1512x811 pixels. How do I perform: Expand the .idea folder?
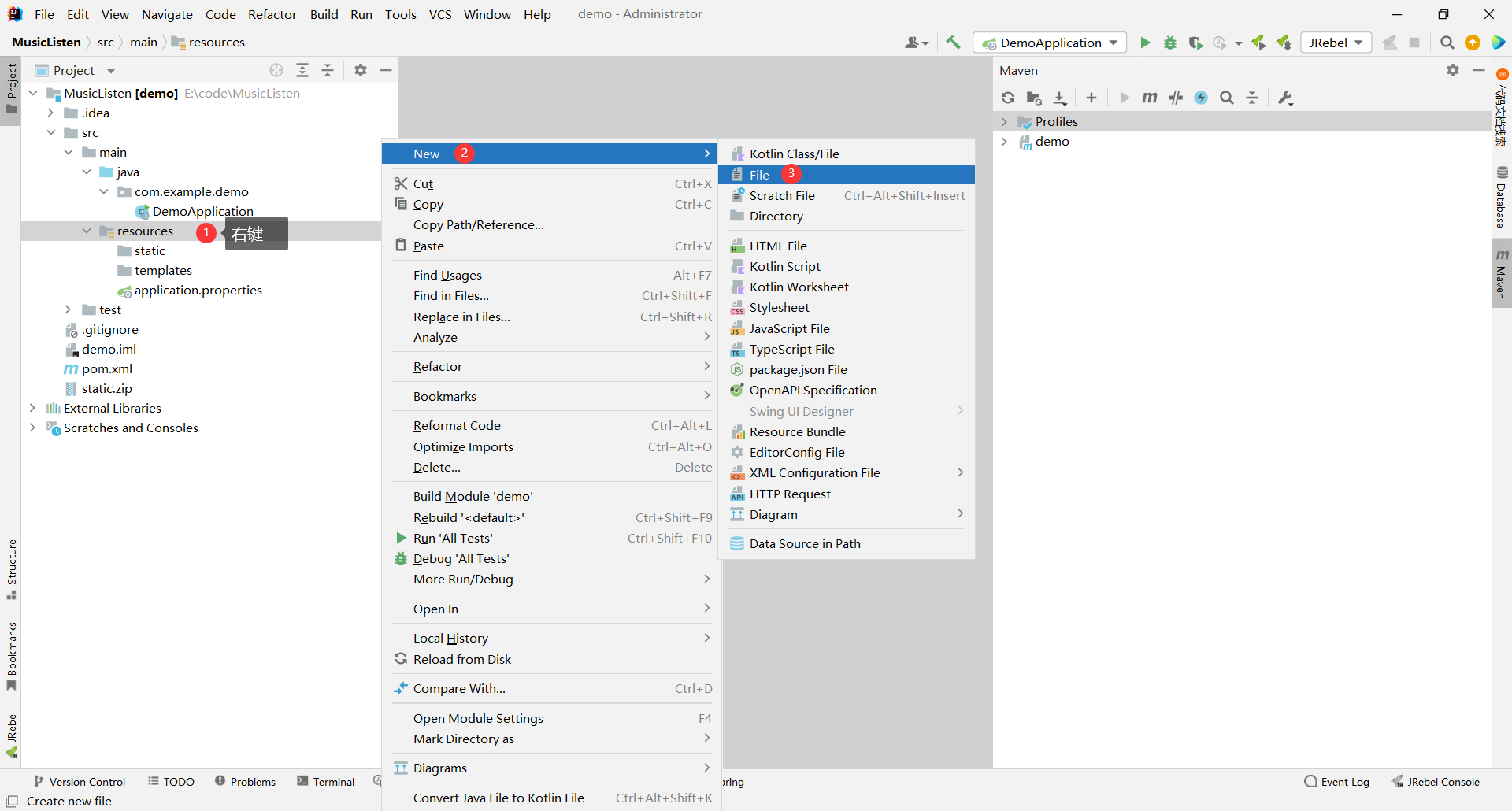click(50, 113)
